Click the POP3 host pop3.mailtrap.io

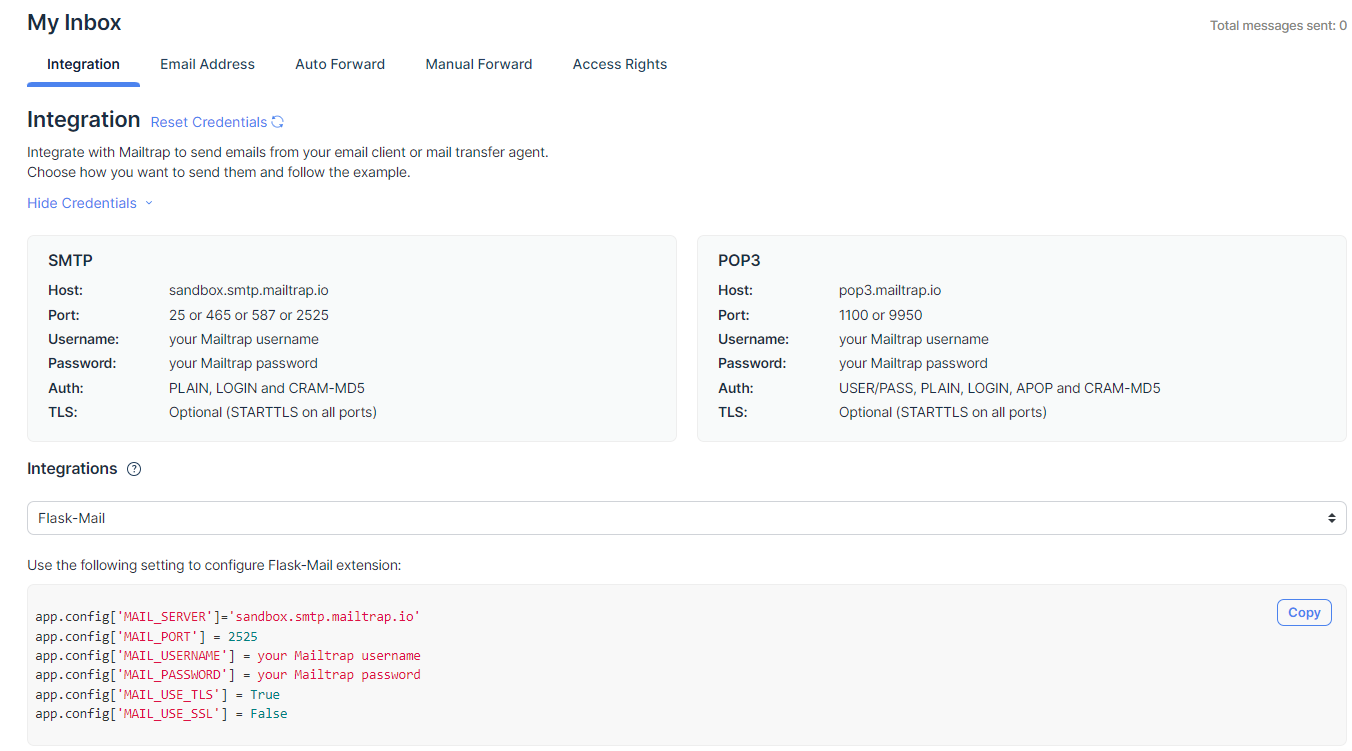(x=889, y=290)
